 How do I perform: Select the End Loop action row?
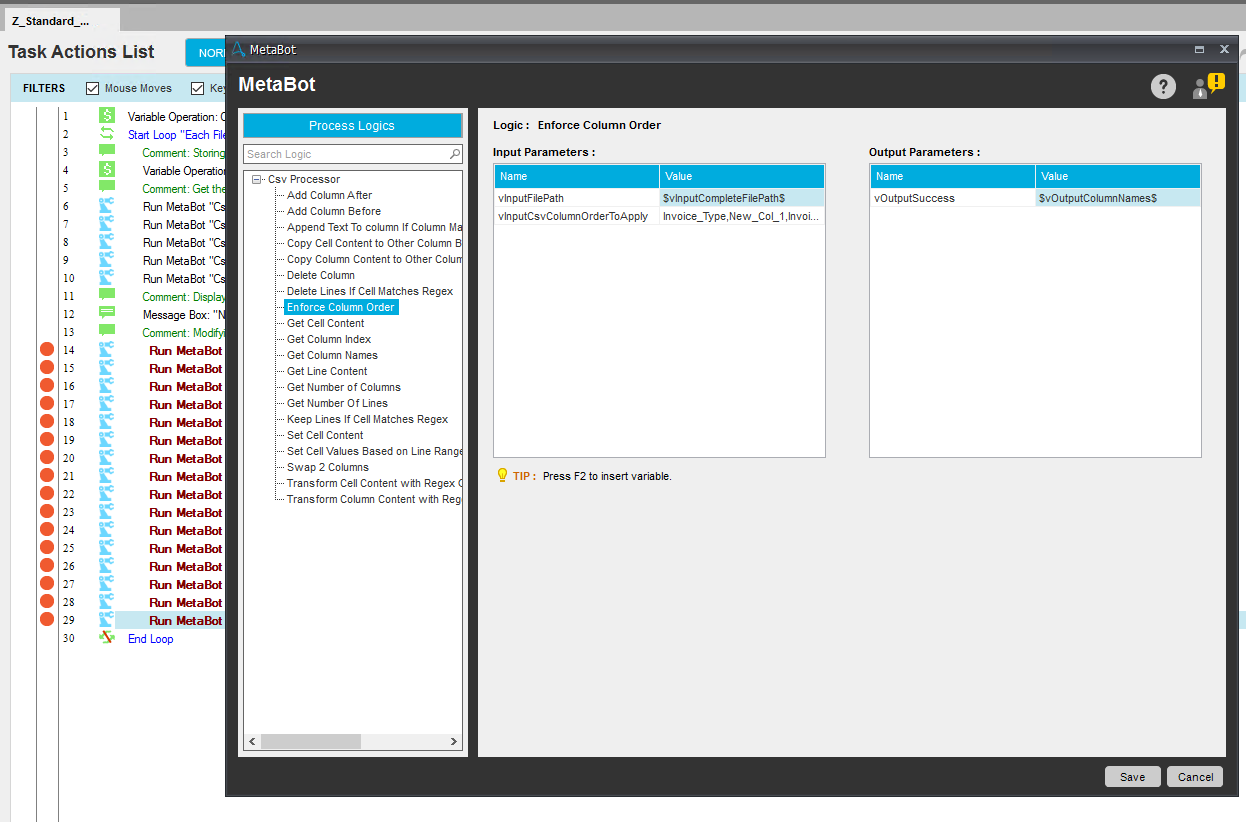point(150,639)
